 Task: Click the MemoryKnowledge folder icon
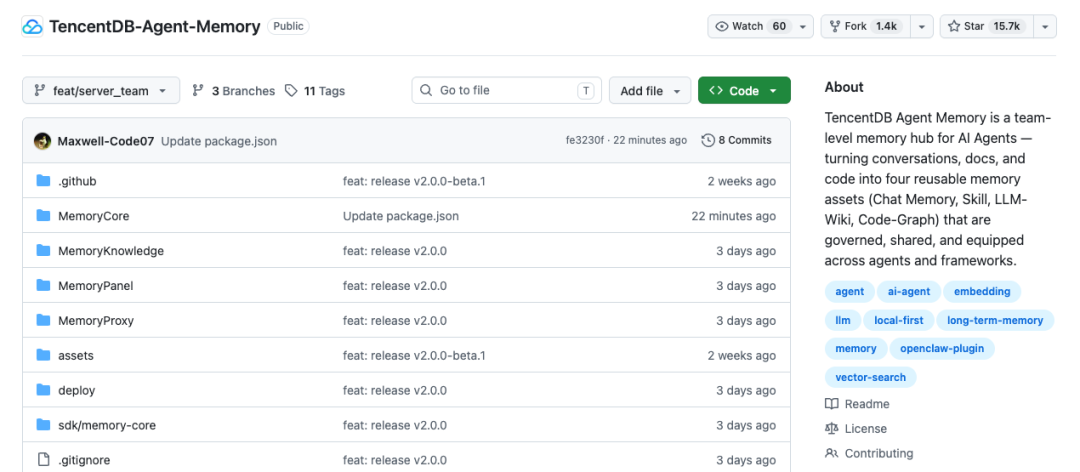43,251
